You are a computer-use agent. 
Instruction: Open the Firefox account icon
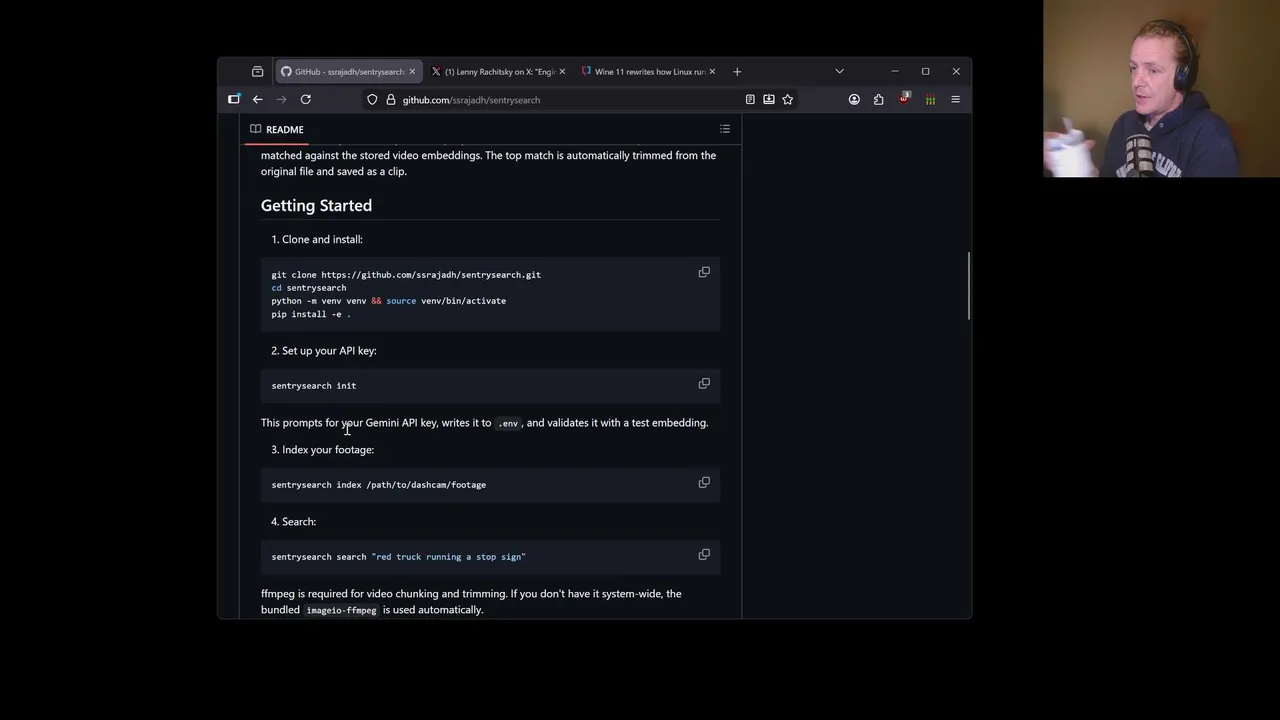(x=854, y=100)
